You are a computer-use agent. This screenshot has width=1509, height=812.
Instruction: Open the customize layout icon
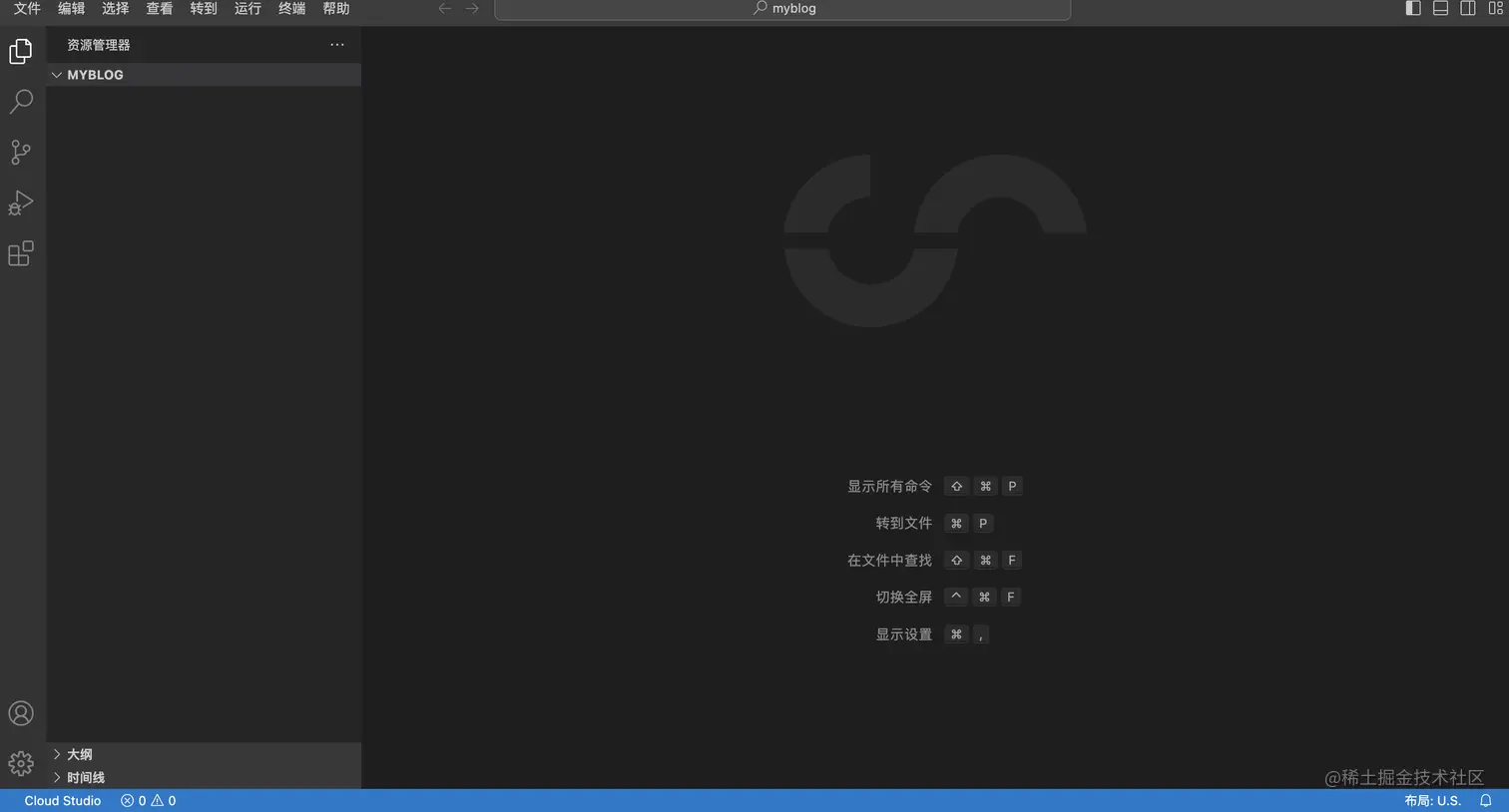1495,8
